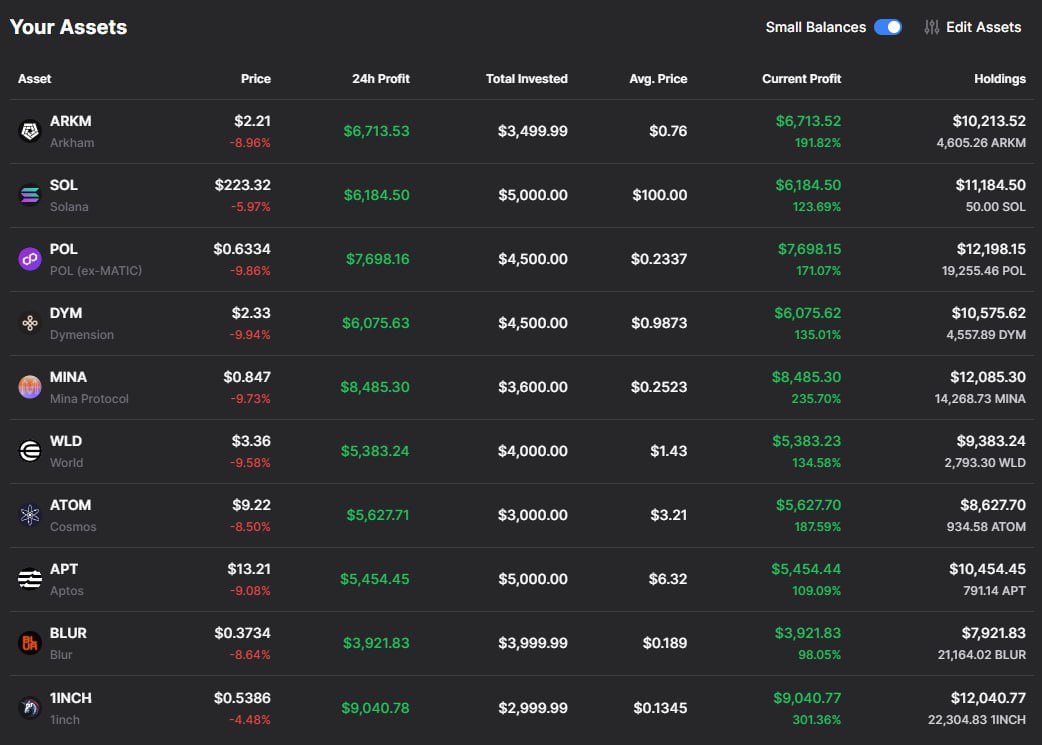Viewport: 1042px width, 745px height.
Task: Click the Edit Assets sliders icon
Action: click(x=932, y=27)
